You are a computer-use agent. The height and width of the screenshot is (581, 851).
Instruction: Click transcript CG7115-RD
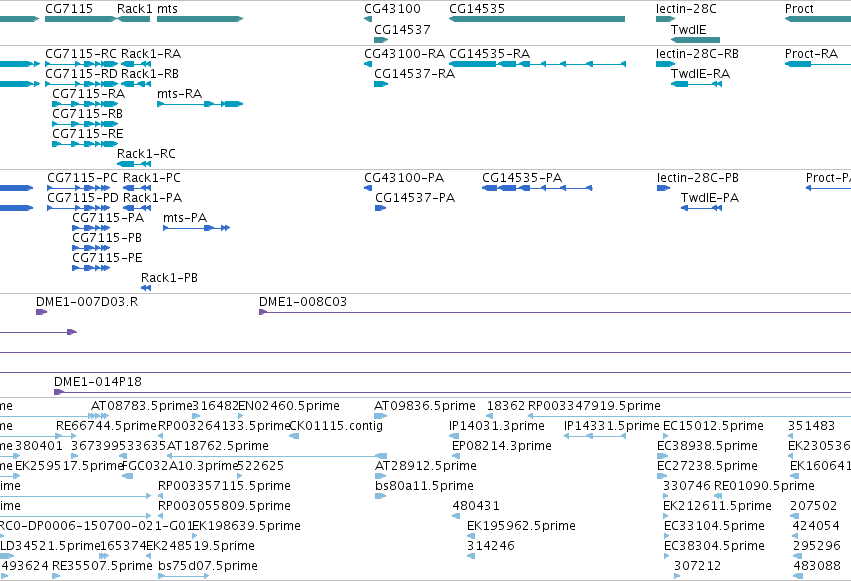click(81, 74)
